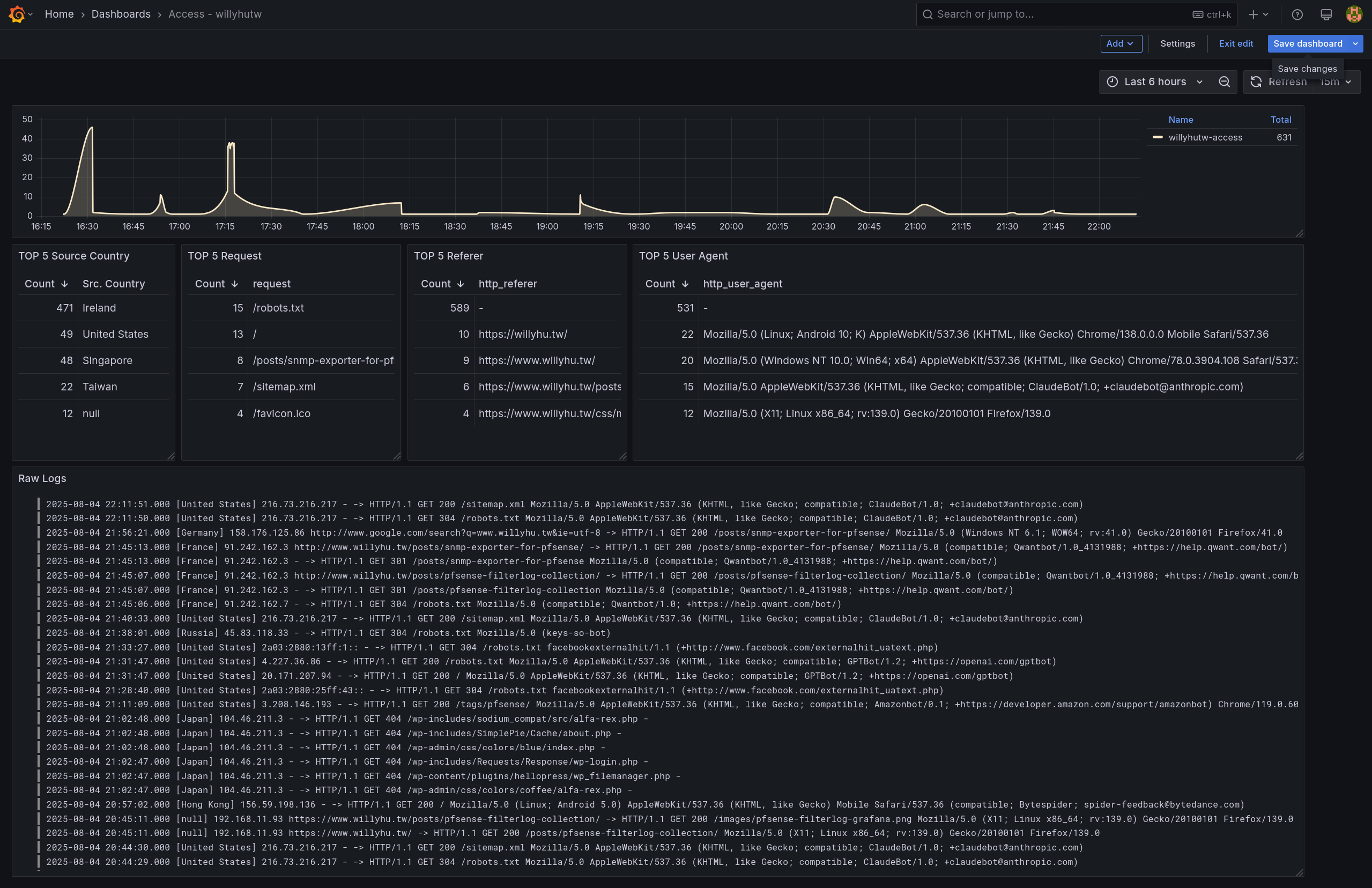Screen dimensions: 1372x888
Task: Open the plus new-item menu
Action: (1258, 14)
